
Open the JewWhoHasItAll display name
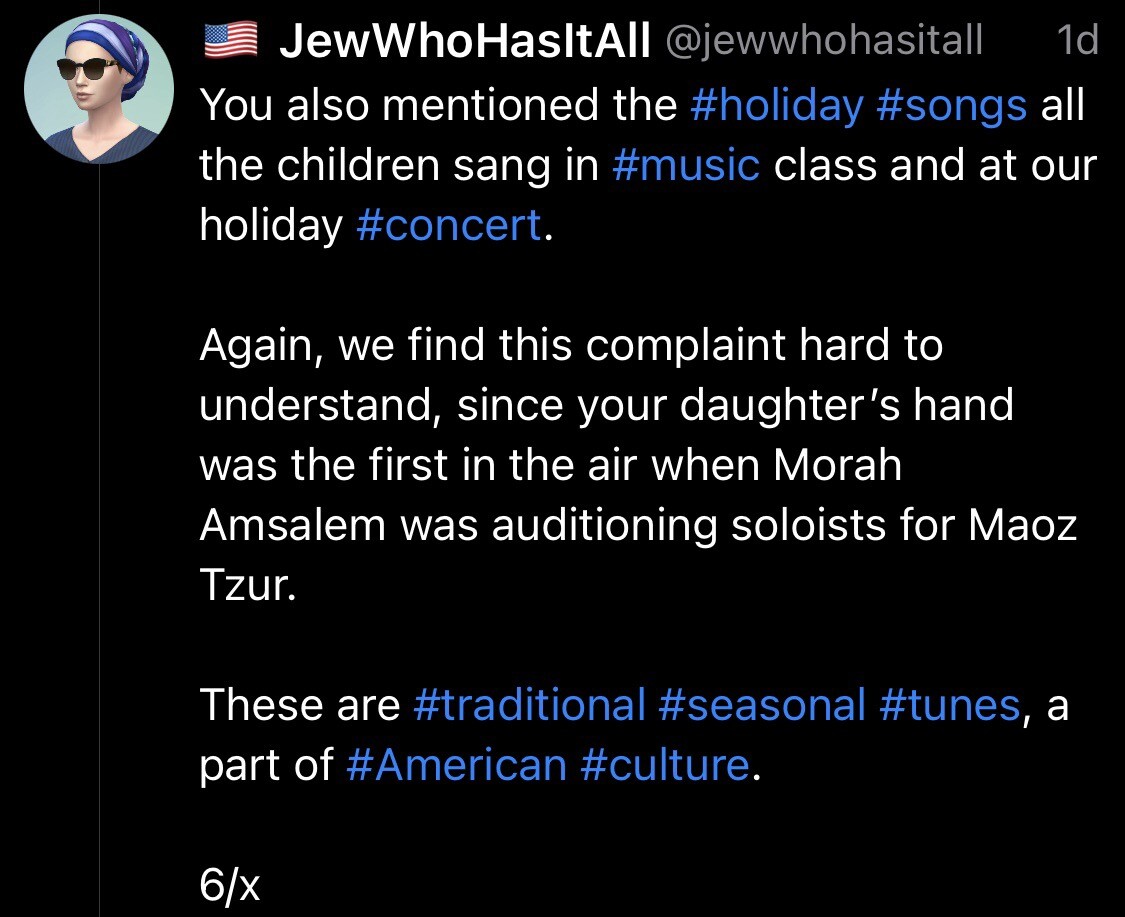pos(464,41)
